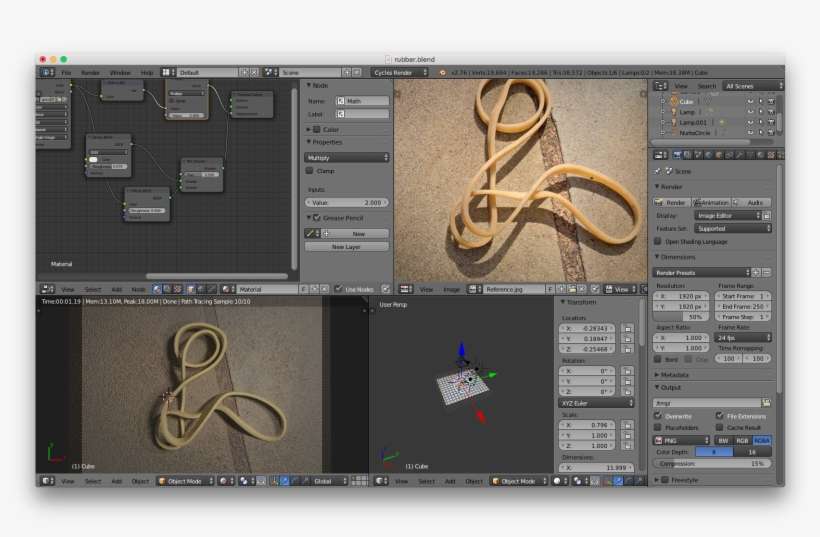Viewport: 820px width, 537px height.
Task: Open the node editor type selector icon
Action: (48, 289)
